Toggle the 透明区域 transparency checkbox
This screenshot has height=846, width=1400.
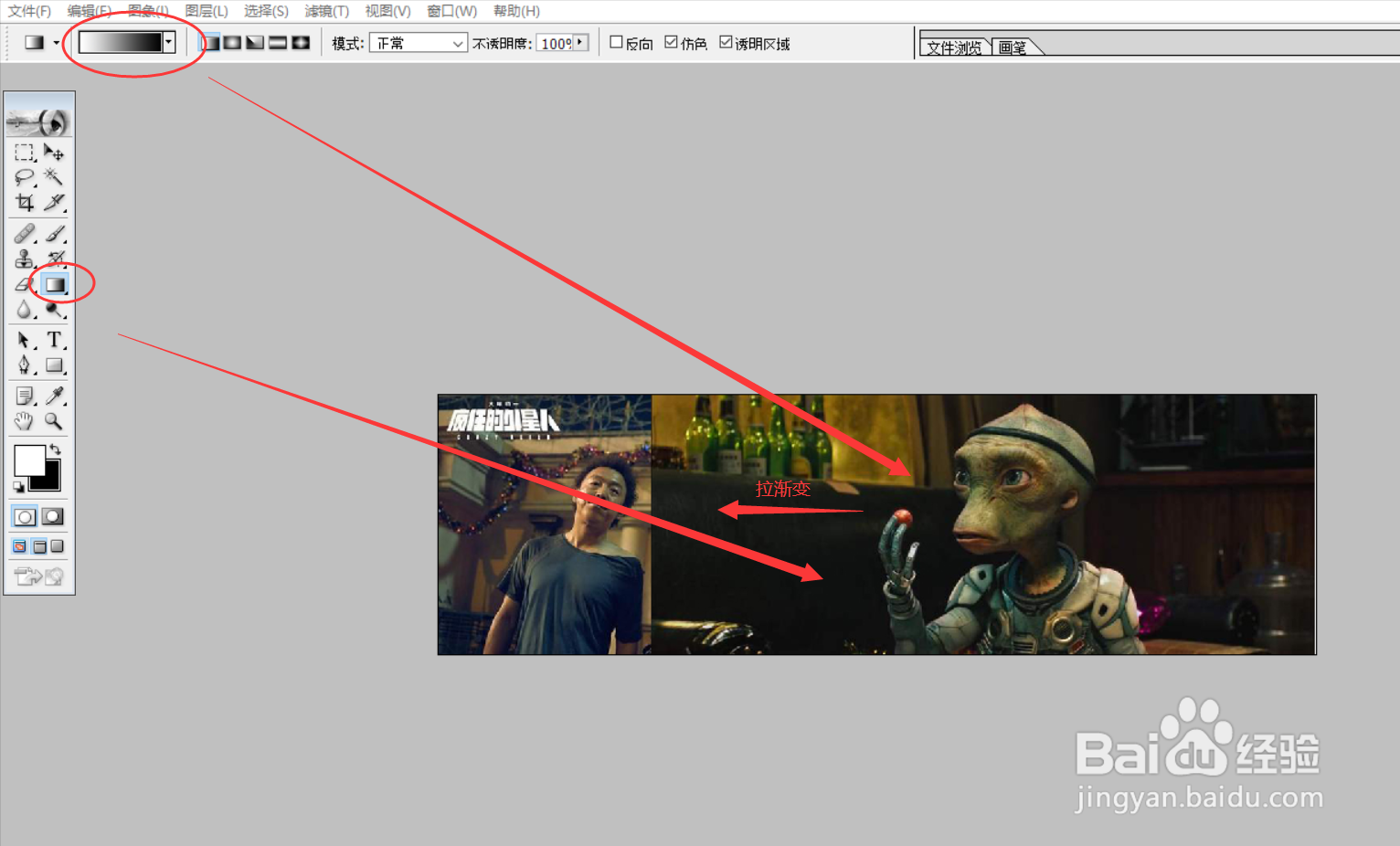(726, 42)
